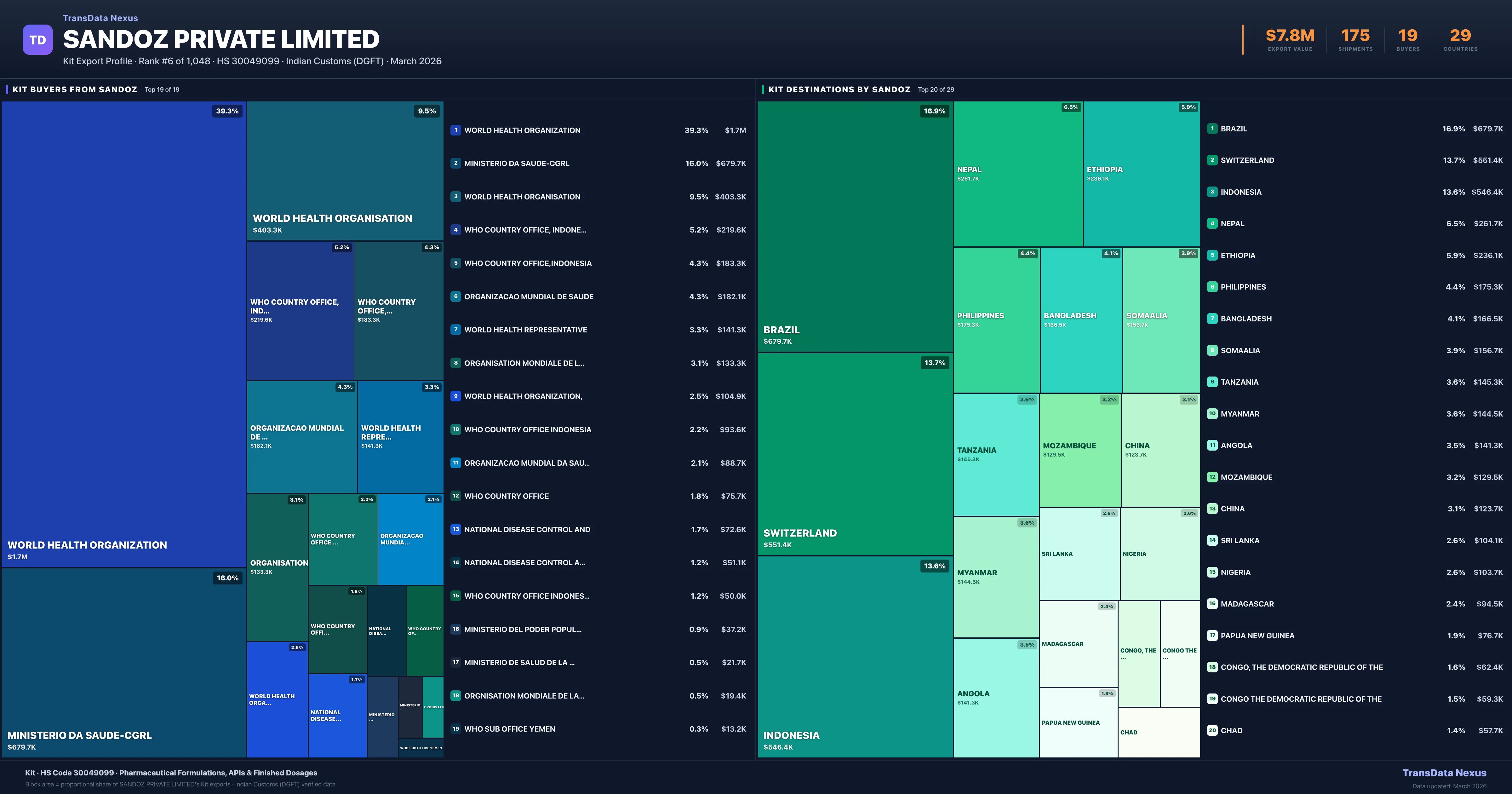1512x794 pixels.
Task: Click rank badge 19 beside WHO Sub Office Yemen
Action: 455,729
